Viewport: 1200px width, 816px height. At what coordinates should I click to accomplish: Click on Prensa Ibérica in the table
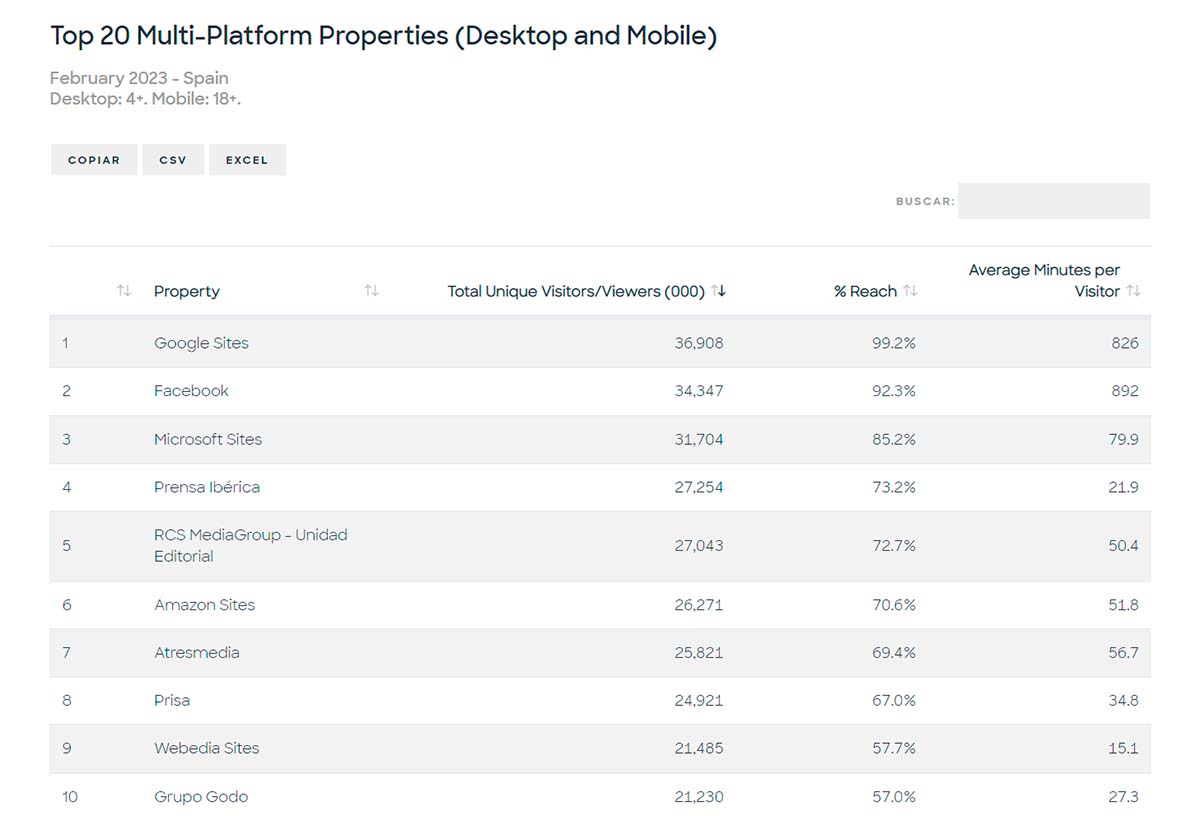(x=207, y=487)
